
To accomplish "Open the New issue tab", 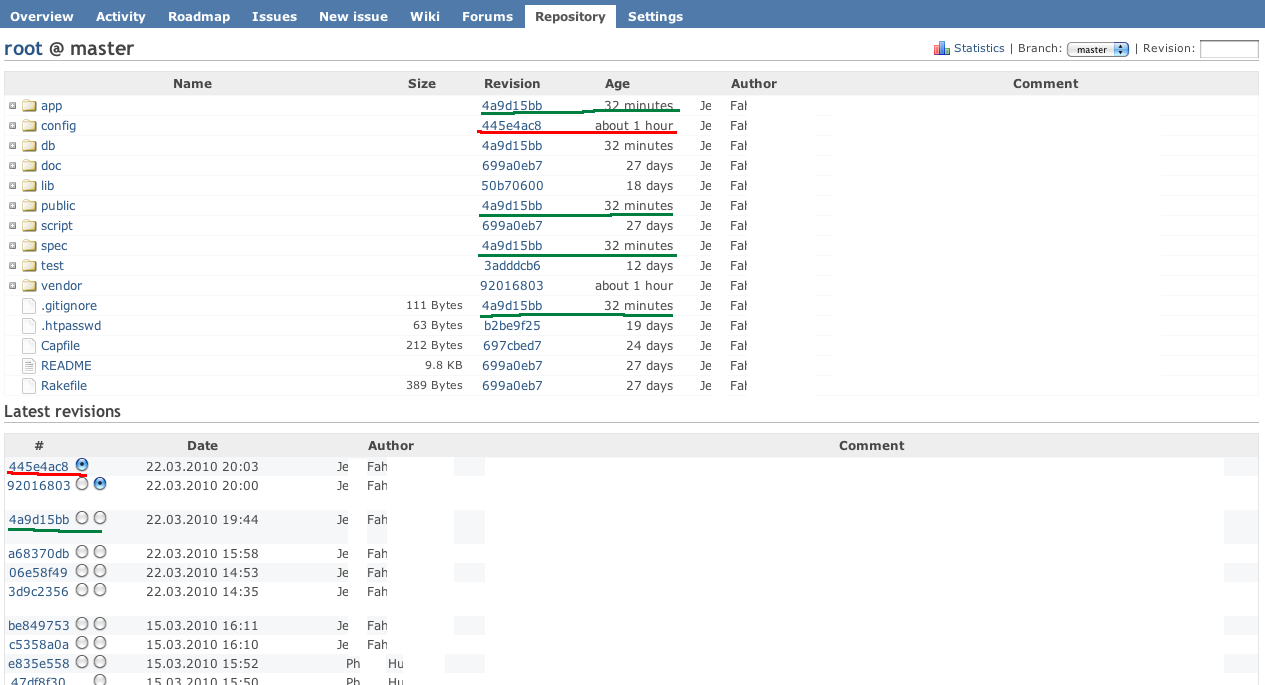I will tap(353, 16).
